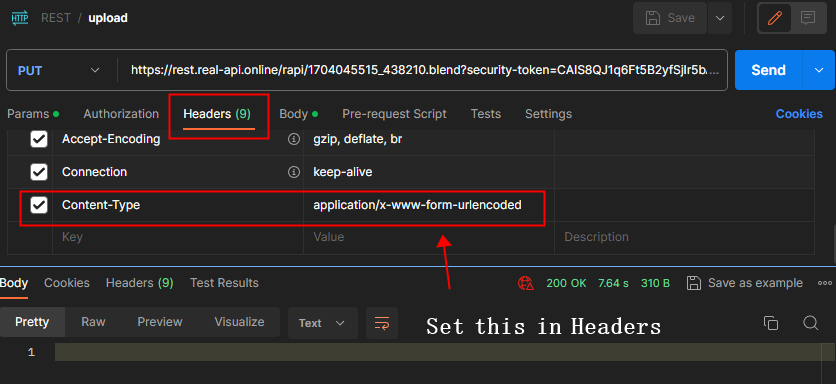Image resolution: width=836 pixels, height=384 pixels.
Task: Edit the application/x-www-form-urlencoded value
Action: (x=429, y=205)
